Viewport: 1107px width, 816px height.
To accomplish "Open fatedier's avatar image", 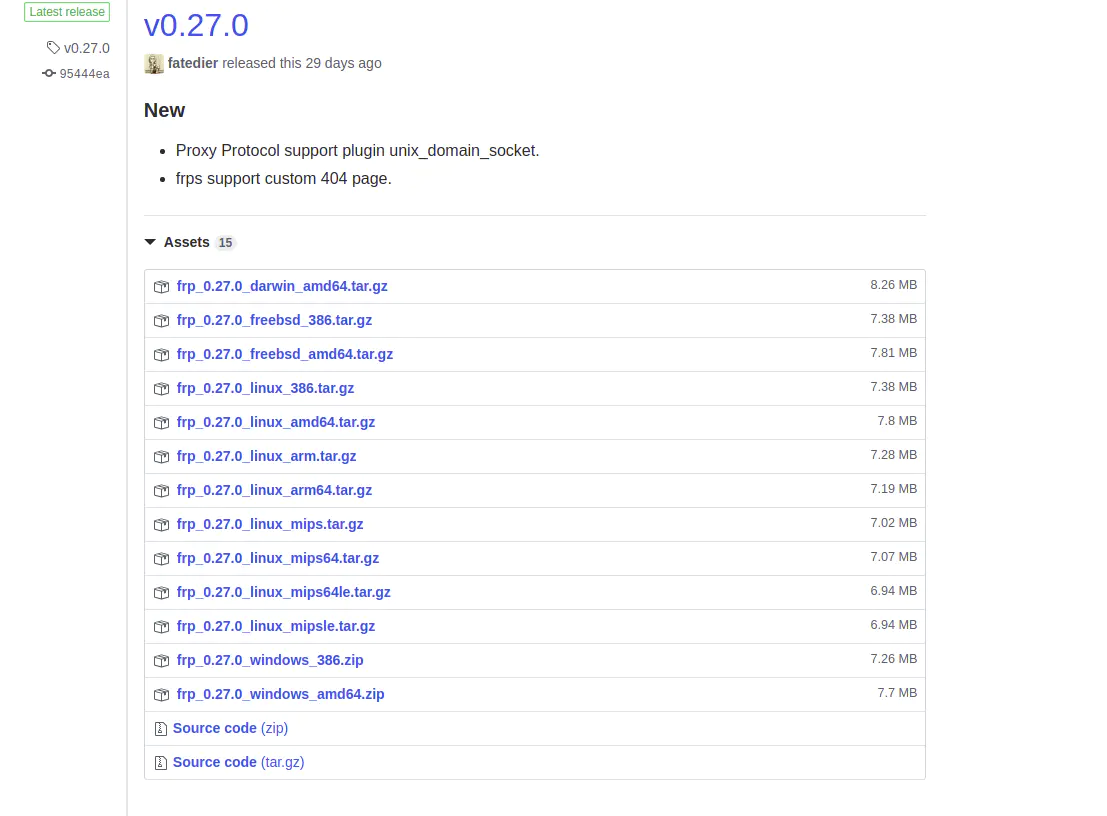I will pyautogui.click(x=154, y=64).
